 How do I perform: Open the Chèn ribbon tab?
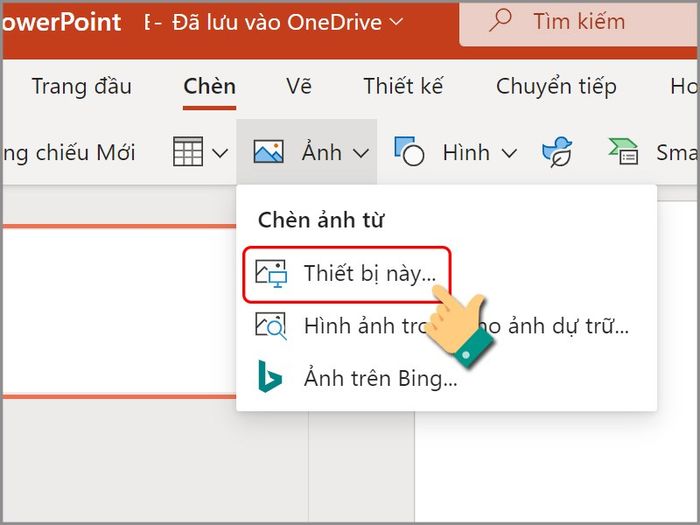tap(209, 87)
